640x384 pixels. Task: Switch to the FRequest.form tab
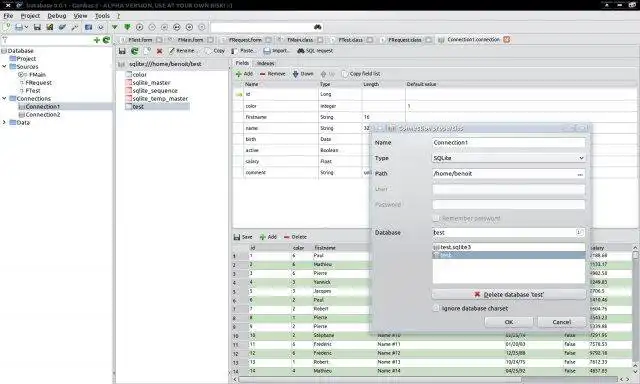click(246, 40)
